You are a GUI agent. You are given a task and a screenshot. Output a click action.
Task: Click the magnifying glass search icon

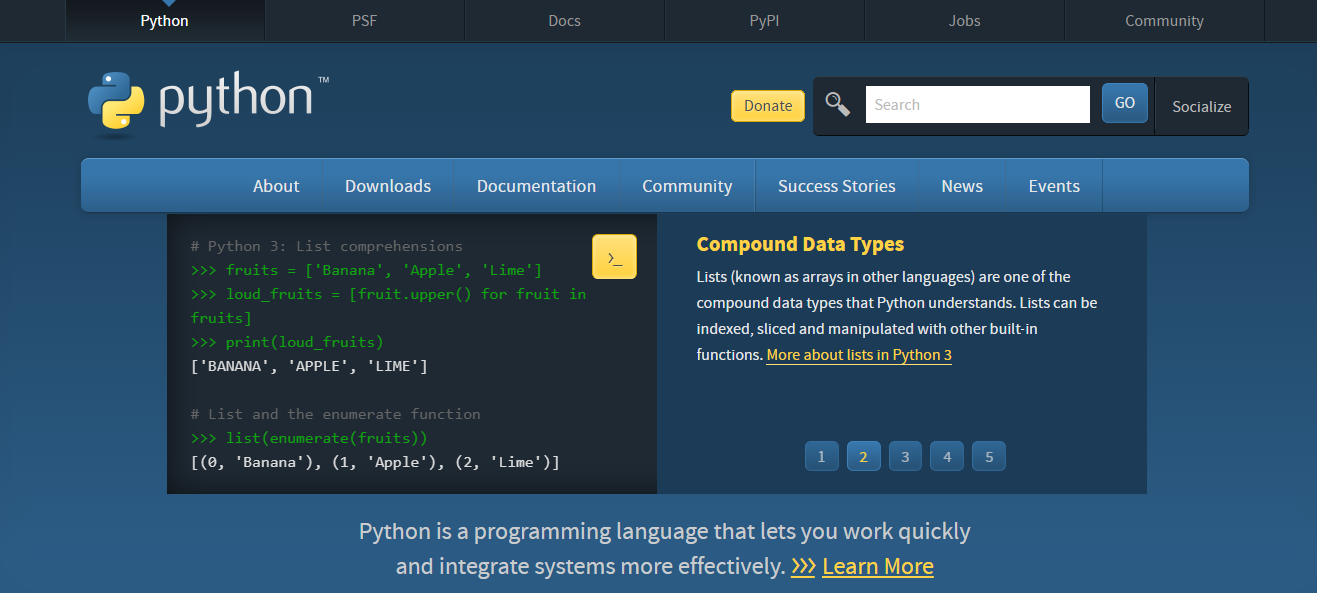[837, 104]
